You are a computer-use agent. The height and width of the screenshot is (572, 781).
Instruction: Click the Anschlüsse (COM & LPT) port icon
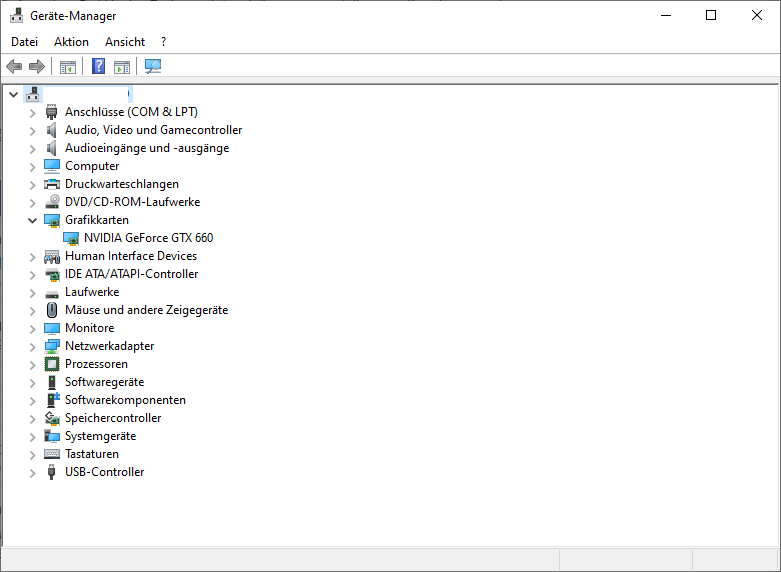(51, 112)
